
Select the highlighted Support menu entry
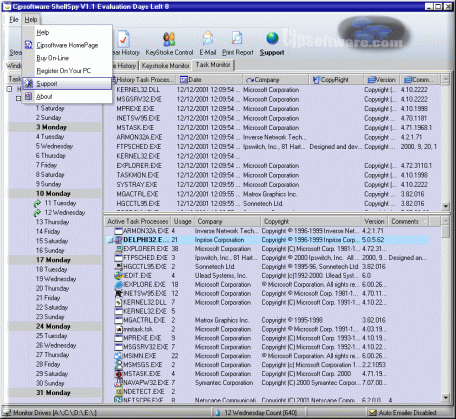coord(67,84)
